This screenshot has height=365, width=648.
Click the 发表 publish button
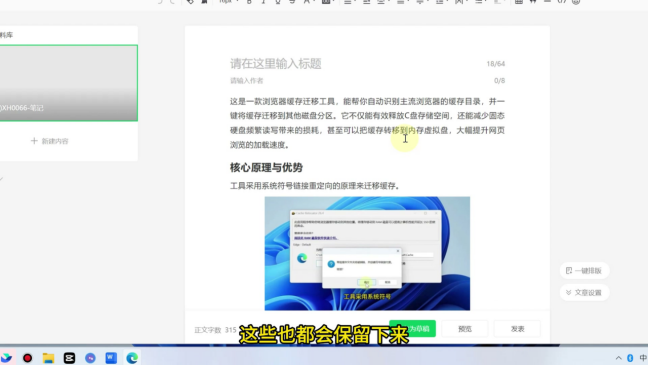point(517,329)
